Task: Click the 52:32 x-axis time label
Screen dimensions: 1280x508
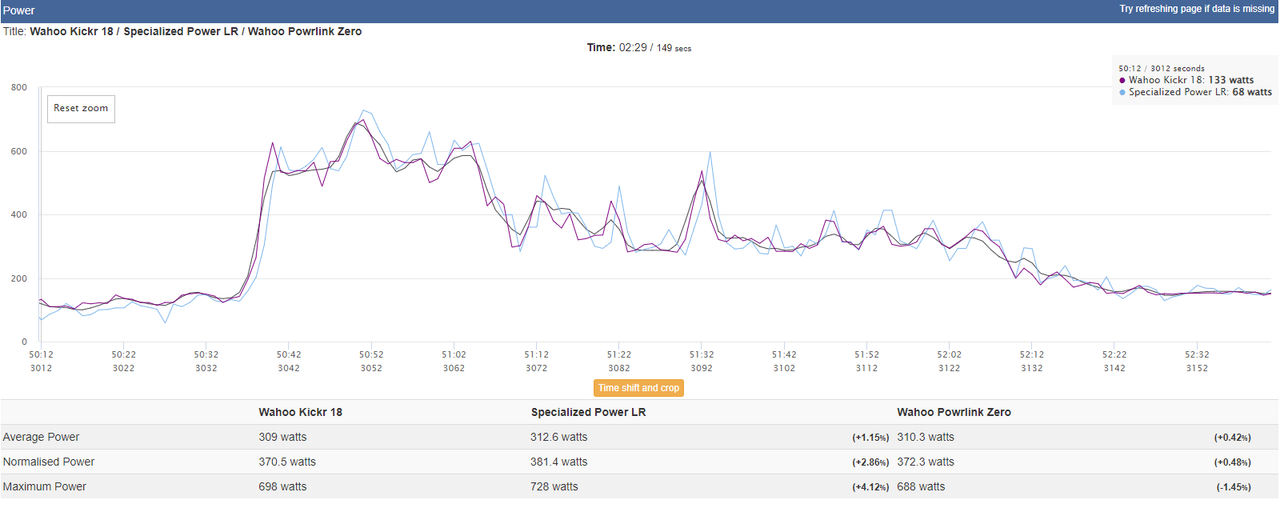Action: (x=1197, y=355)
